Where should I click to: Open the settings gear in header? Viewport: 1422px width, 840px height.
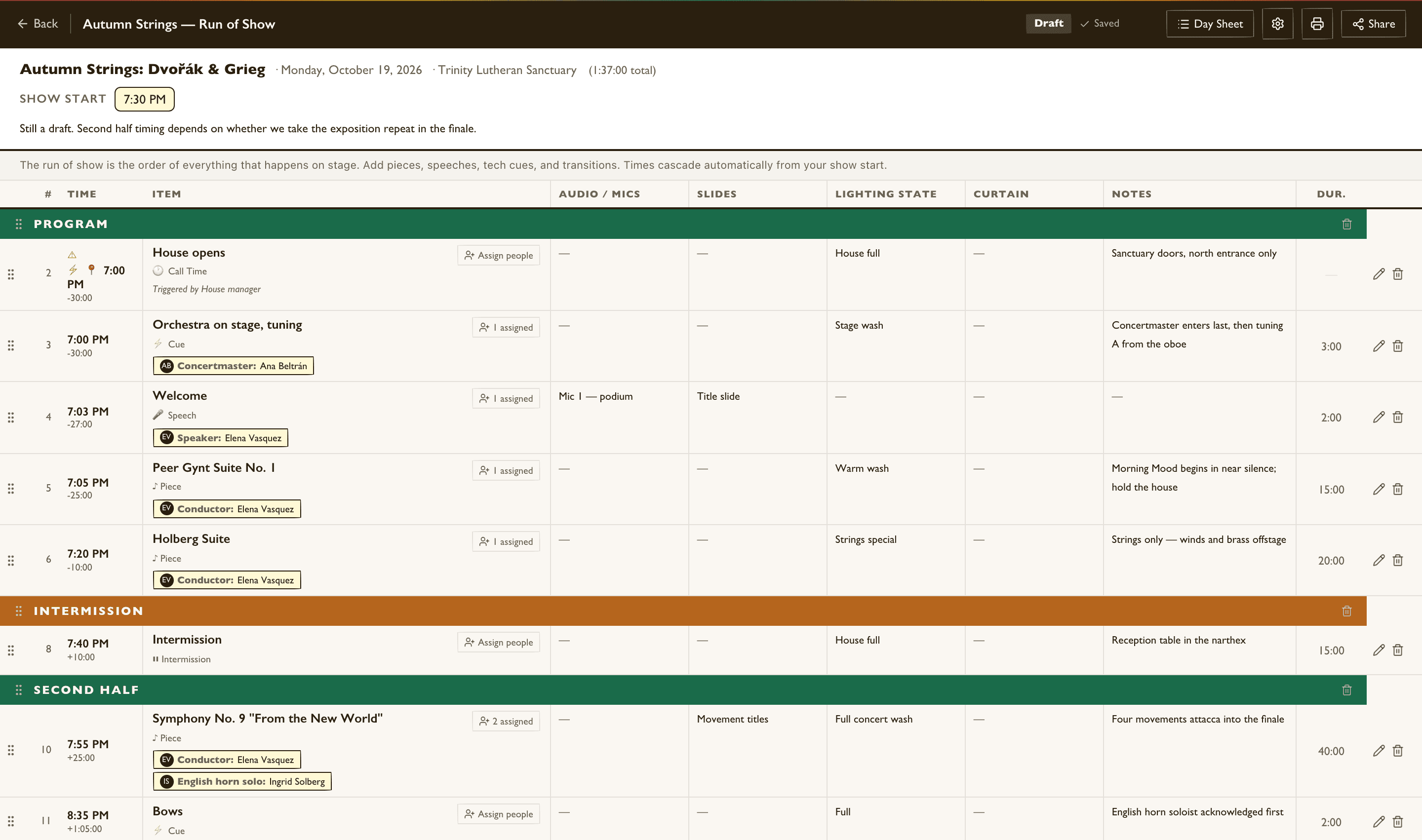[x=1277, y=24]
